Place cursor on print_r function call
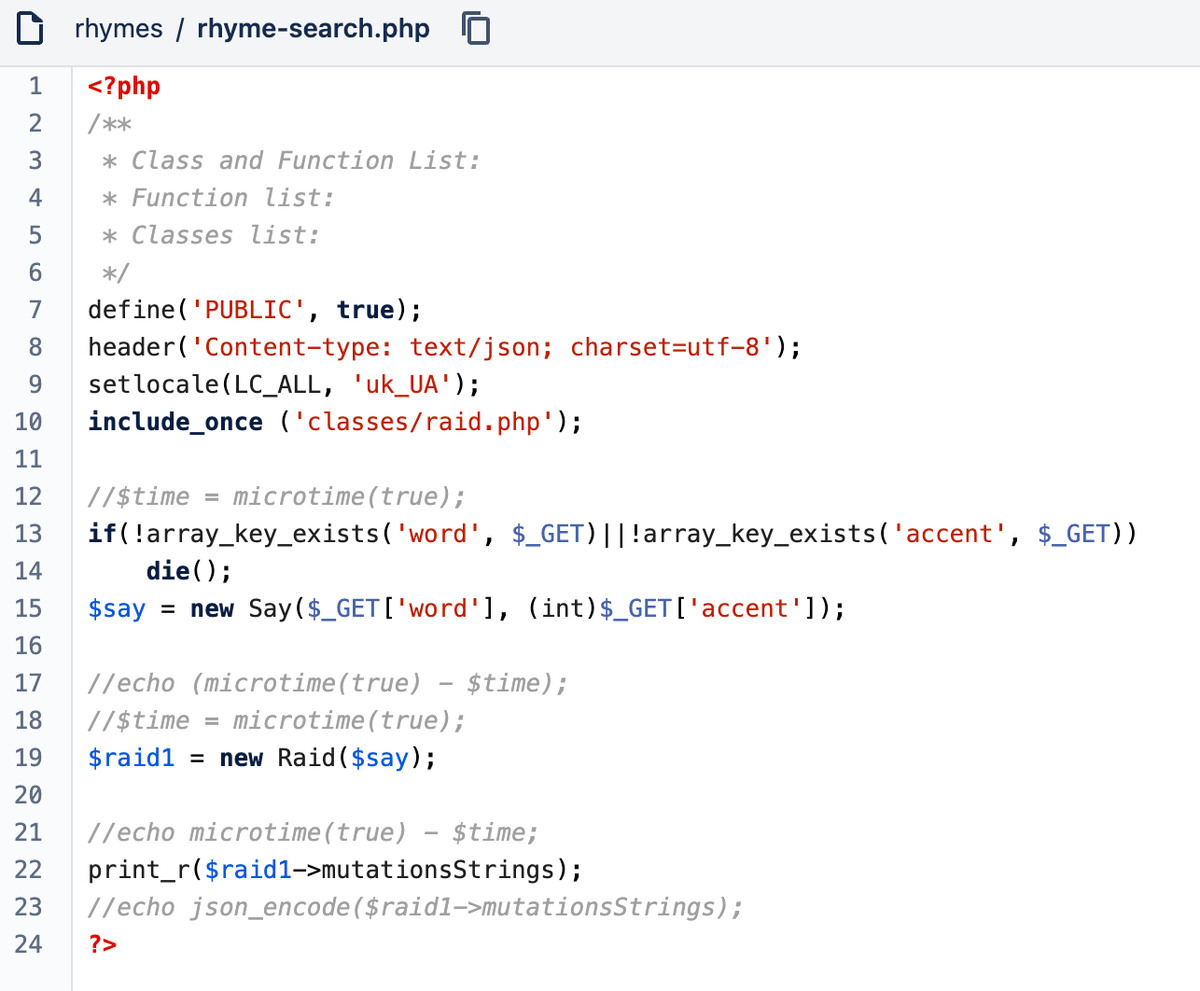1200x991 pixels. [x=138, y=870]
